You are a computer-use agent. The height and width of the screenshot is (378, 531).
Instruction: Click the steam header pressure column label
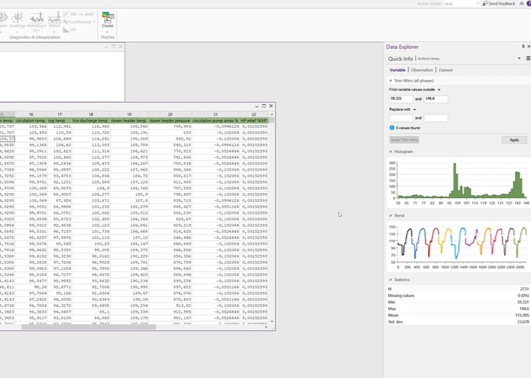170,120
